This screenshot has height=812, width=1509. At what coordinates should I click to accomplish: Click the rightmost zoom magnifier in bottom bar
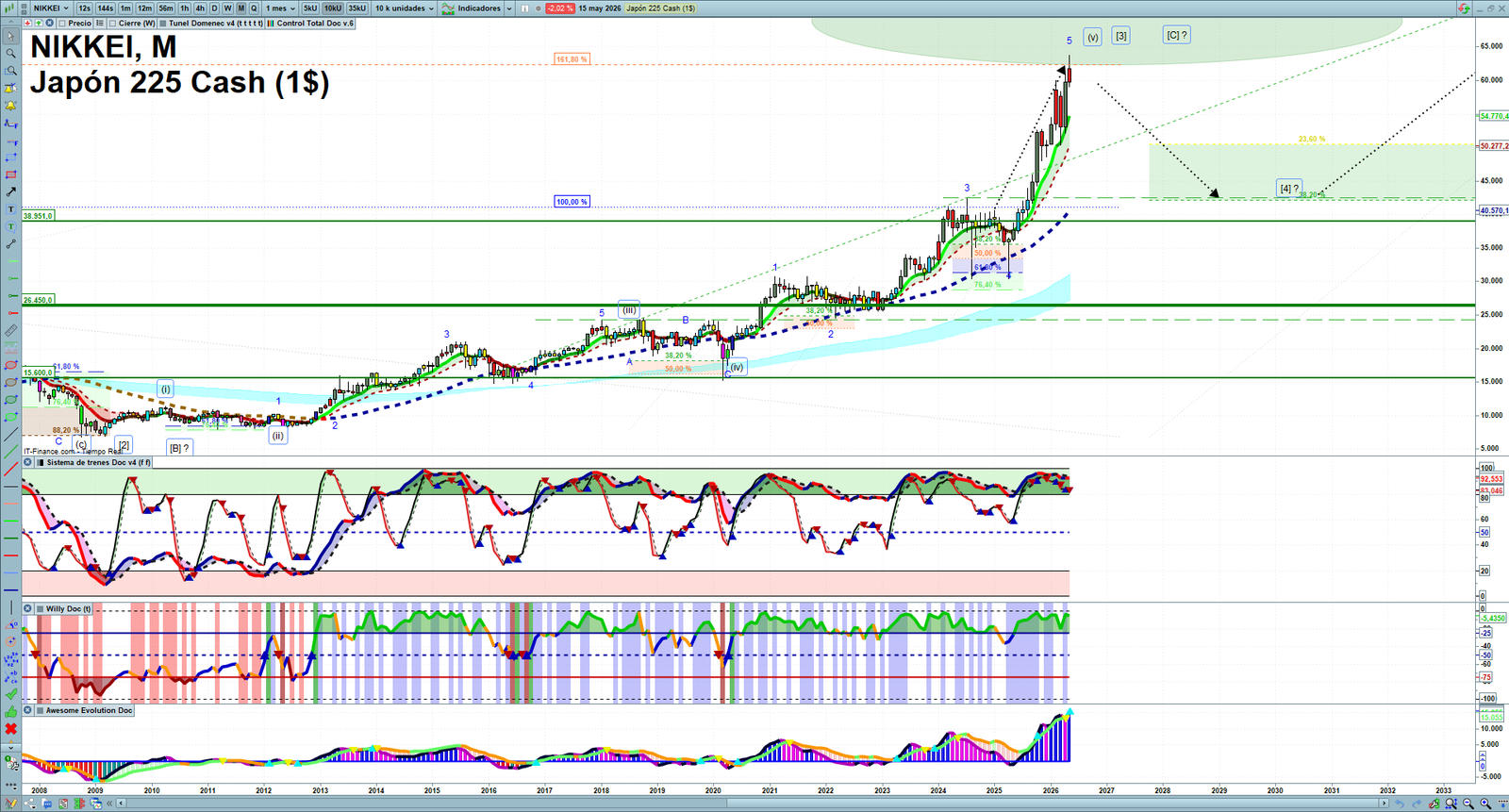coord(1485,804)
